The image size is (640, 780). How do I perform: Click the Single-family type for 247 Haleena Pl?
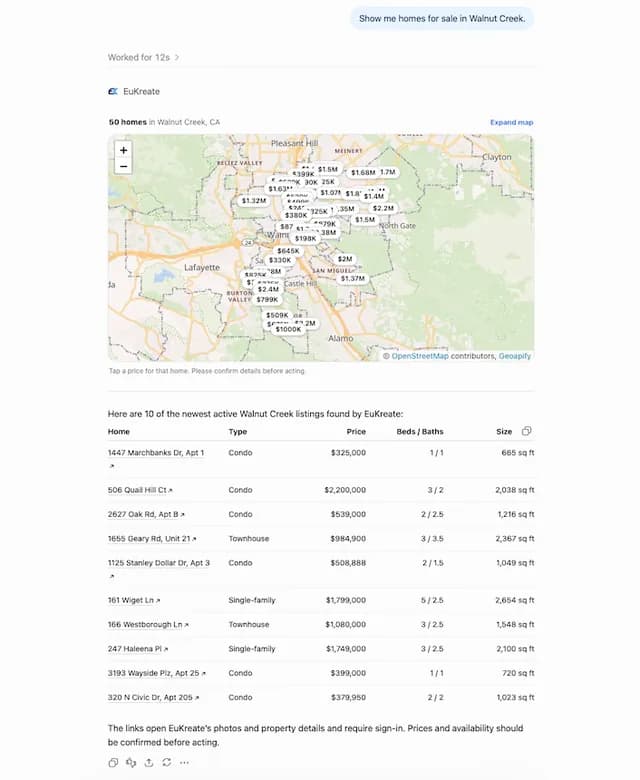click(252, 649)
